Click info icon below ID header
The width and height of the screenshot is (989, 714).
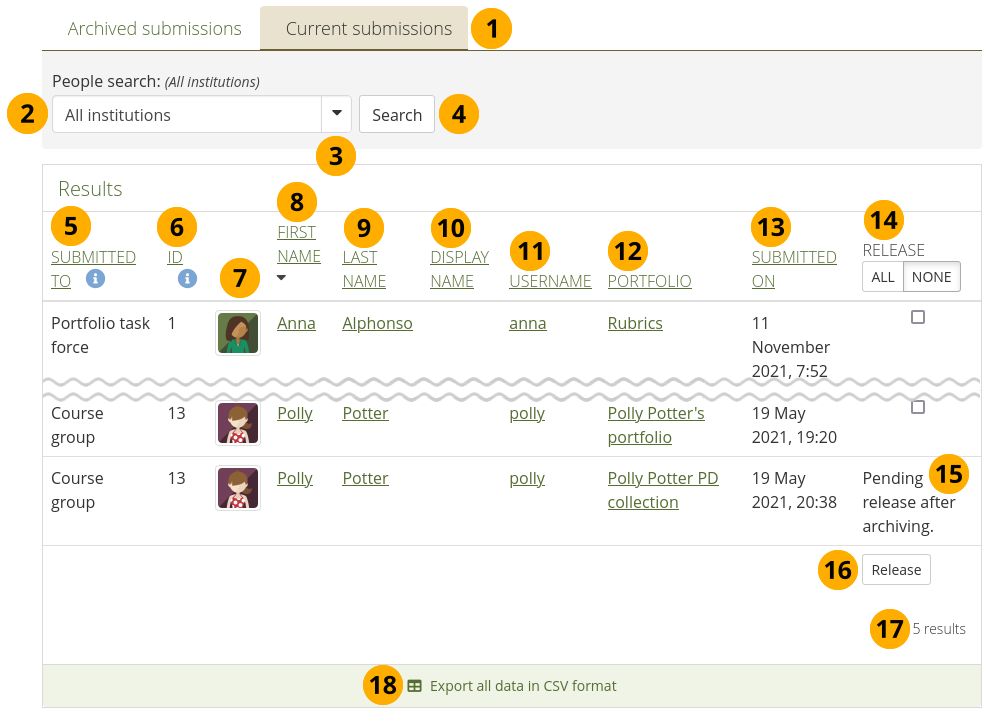(187, 279)
